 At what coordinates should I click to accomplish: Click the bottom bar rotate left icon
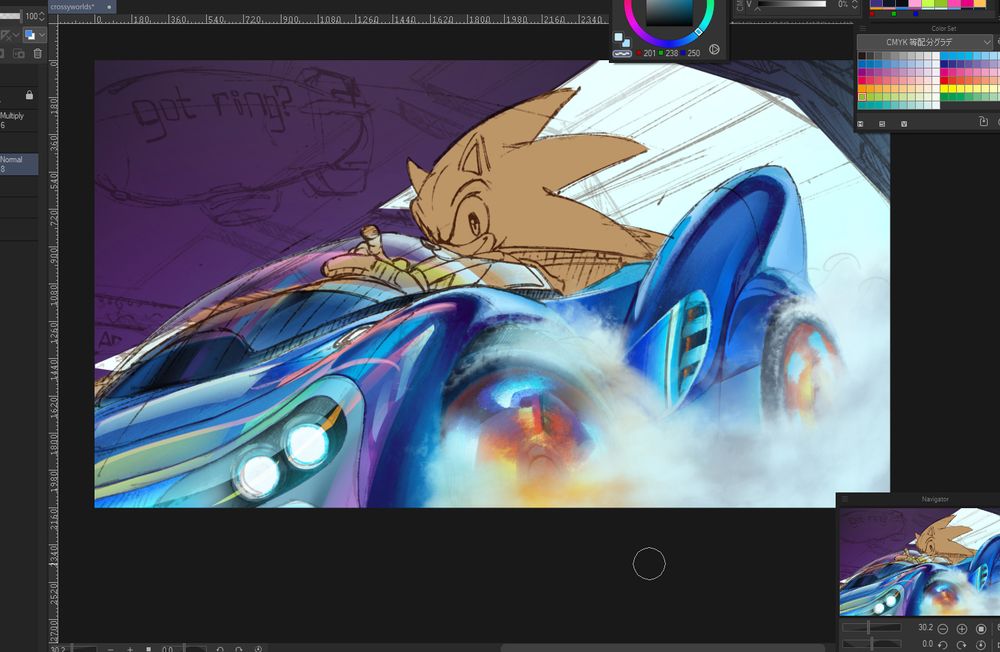click(220, 649)
